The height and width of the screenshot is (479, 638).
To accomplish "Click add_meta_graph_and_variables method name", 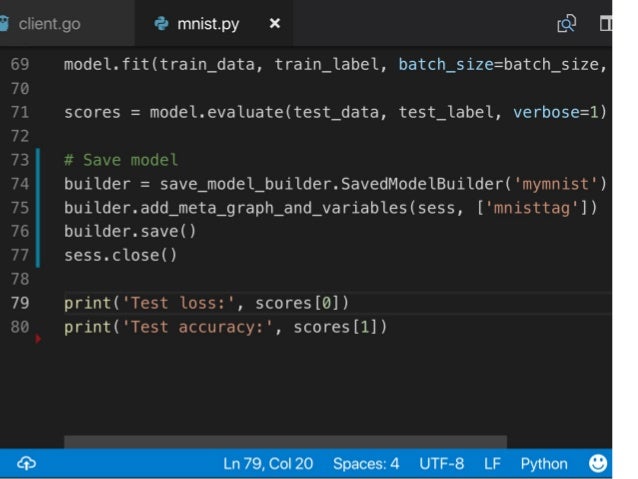I will click(x=273, y=208).
